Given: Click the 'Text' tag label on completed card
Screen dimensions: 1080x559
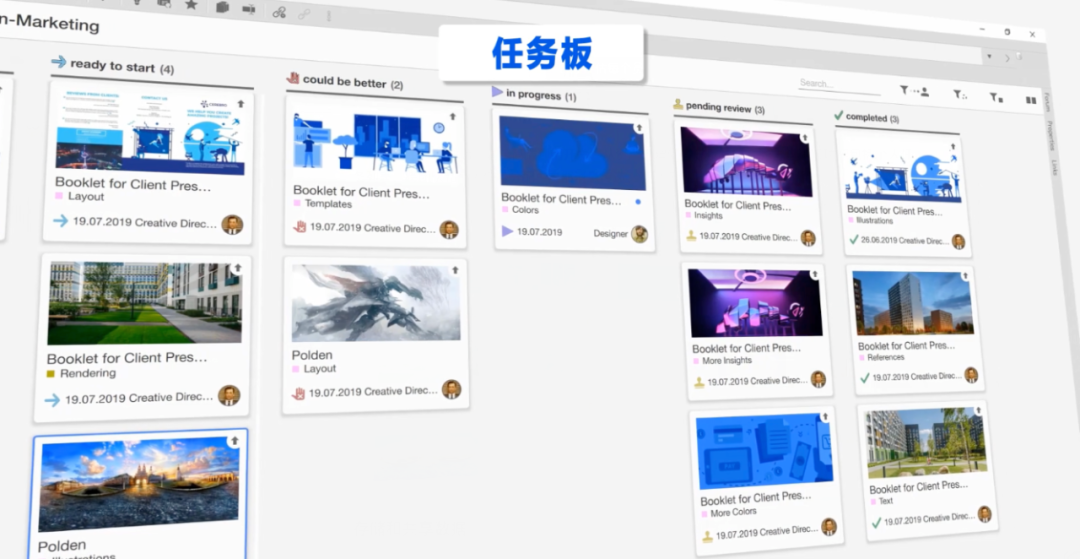Looking at the screenshot, I should point(886,501).
